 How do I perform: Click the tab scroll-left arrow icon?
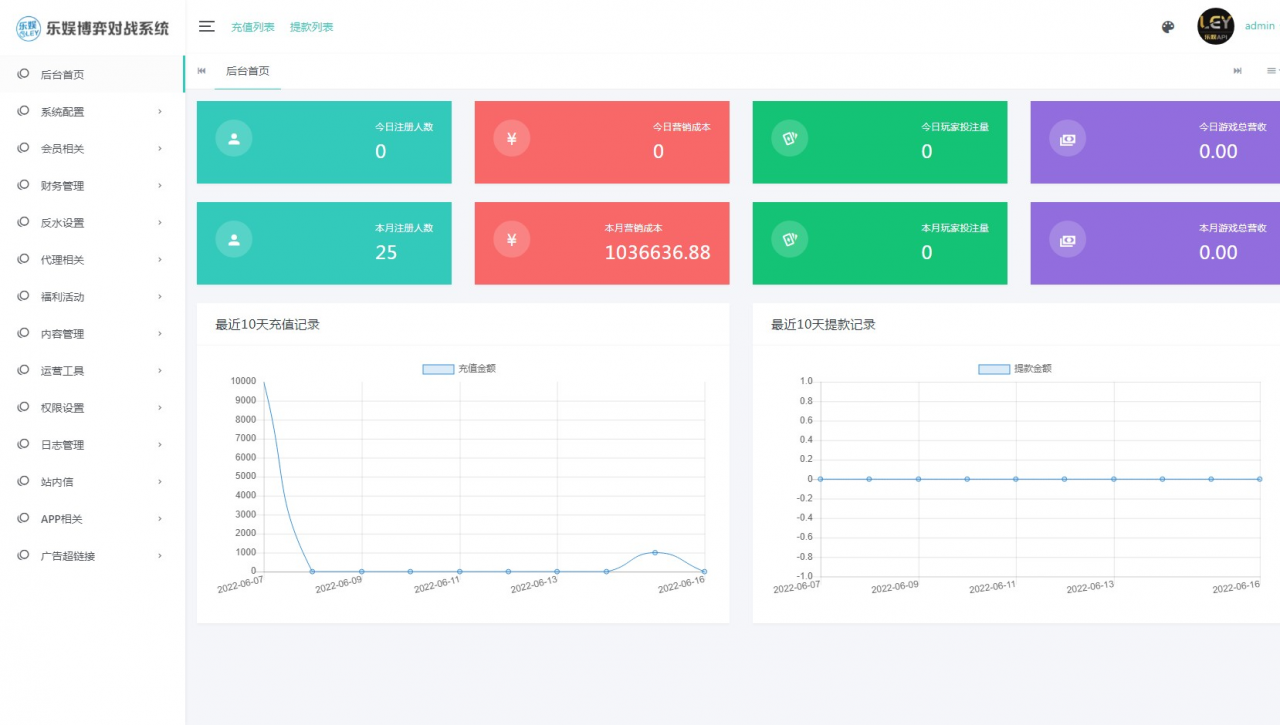pos(202,71)
